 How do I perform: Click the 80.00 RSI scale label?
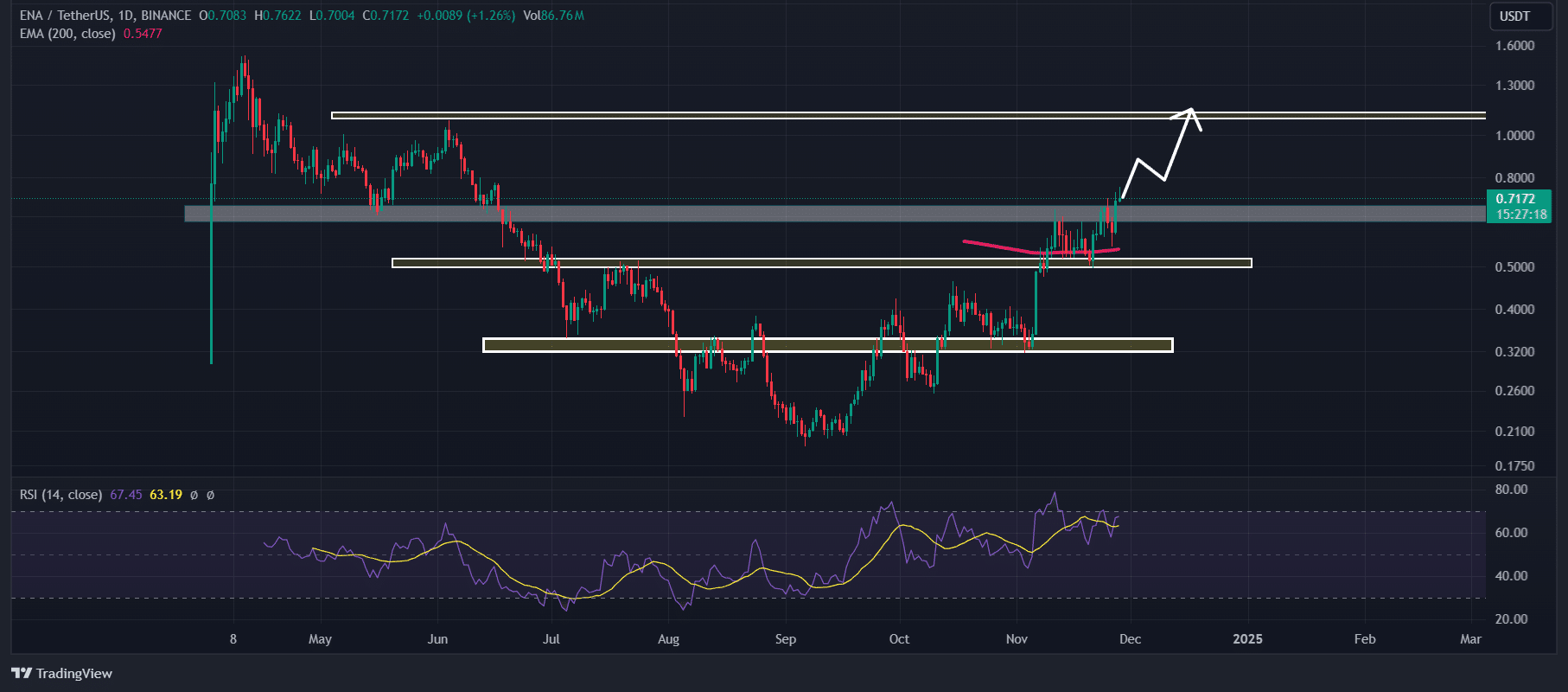point(1512,490)
